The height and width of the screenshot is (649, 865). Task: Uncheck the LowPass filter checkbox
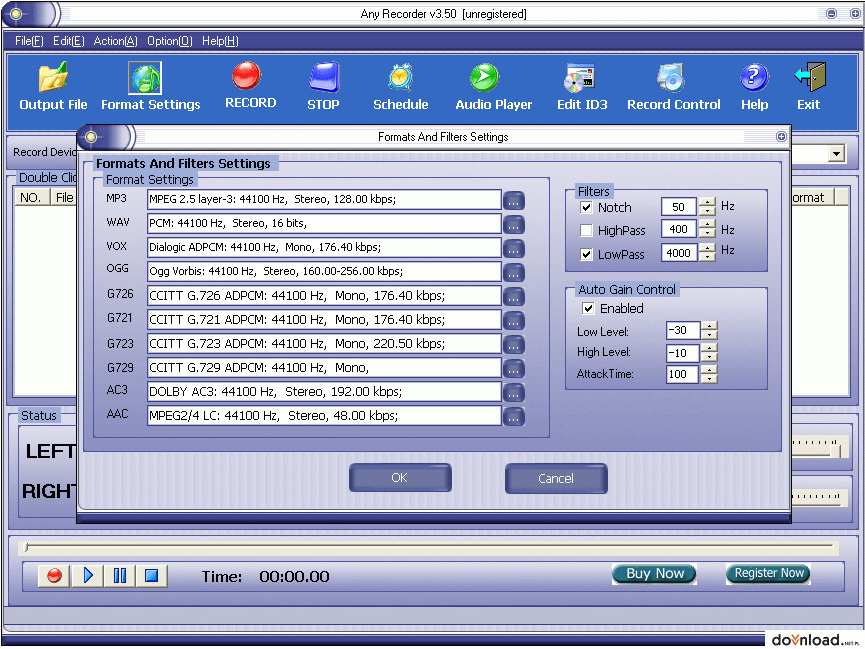pos(586,254)
